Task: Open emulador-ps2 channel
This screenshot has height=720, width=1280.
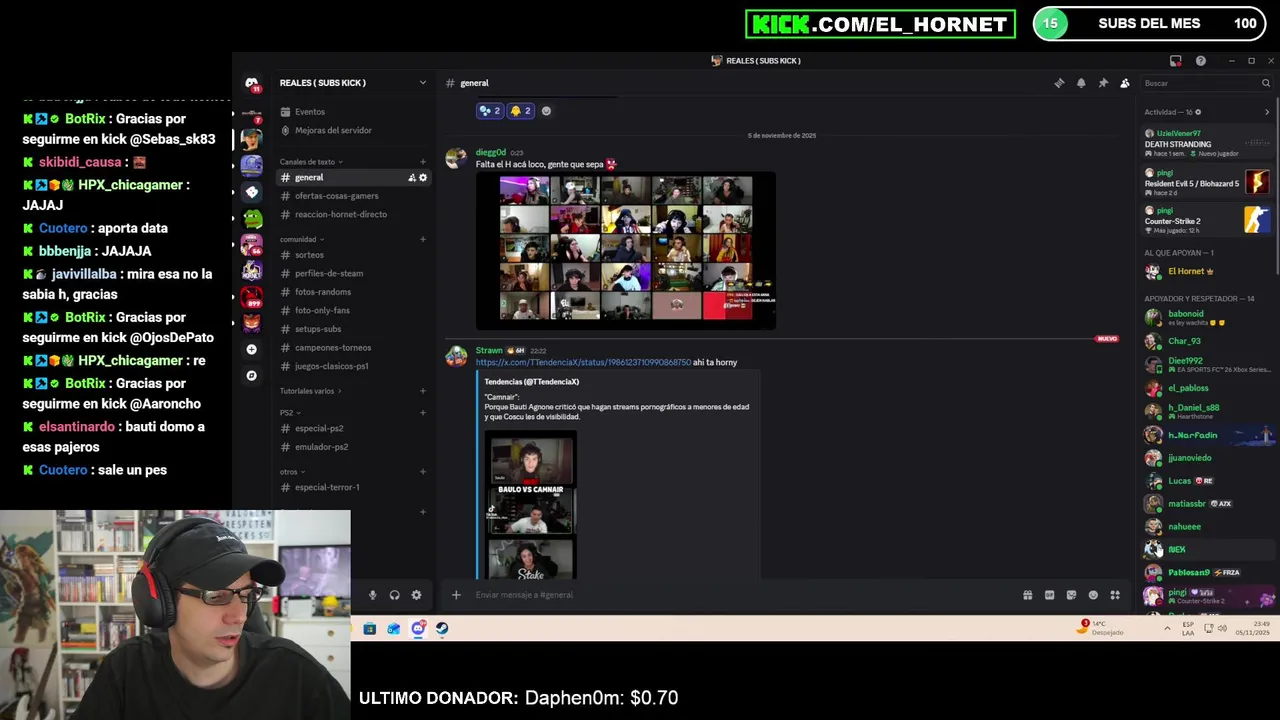Action: (x=353, y=447)
